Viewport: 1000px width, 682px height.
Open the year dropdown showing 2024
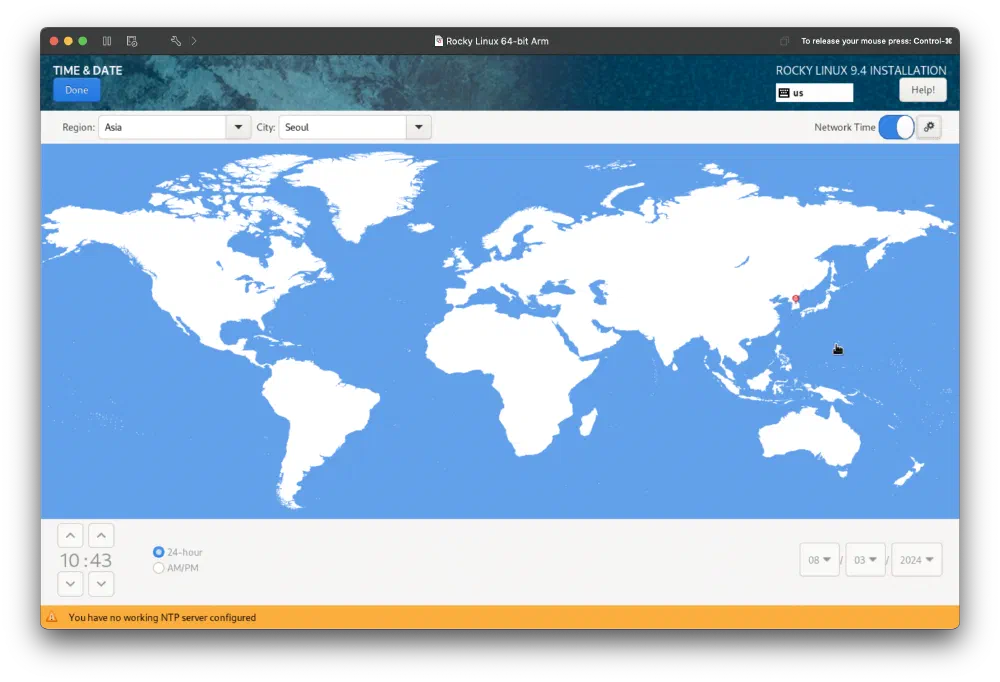click(916, 559)
